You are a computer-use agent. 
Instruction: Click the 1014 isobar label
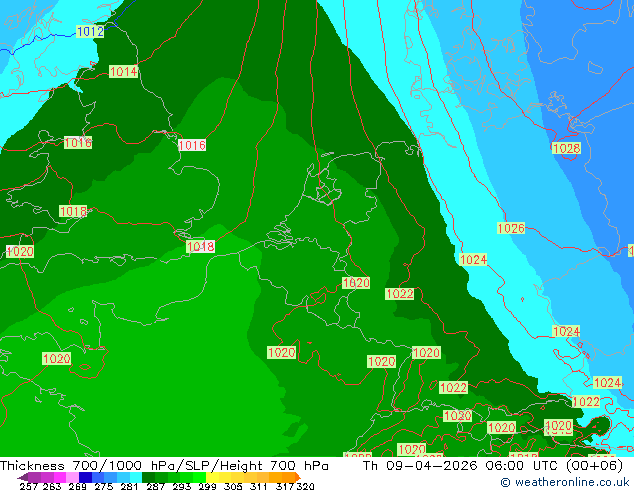[x=123, y=72]
